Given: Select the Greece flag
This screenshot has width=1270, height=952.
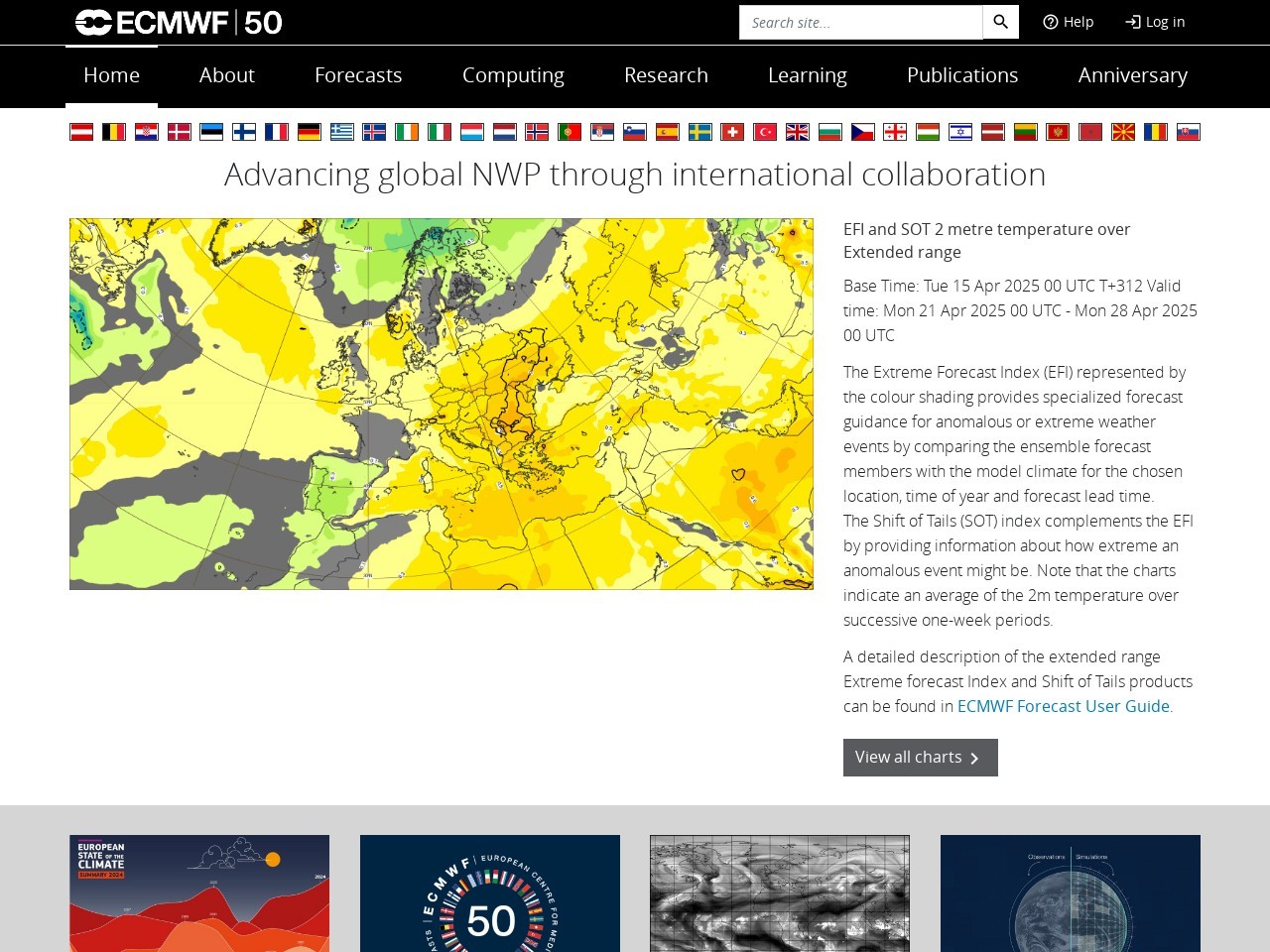Looking at the screenshot, I should click(342, 132).
